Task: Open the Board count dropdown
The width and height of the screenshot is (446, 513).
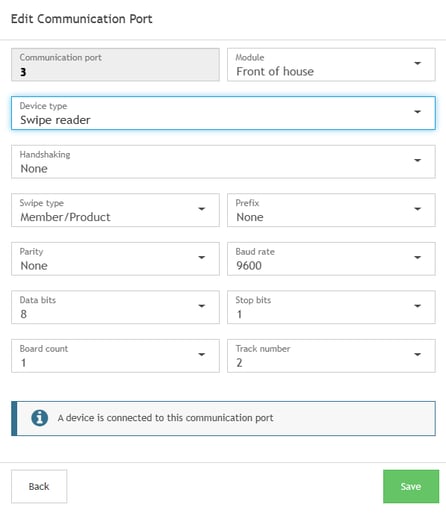Action: pyautogui.click(x=115, y=356)
